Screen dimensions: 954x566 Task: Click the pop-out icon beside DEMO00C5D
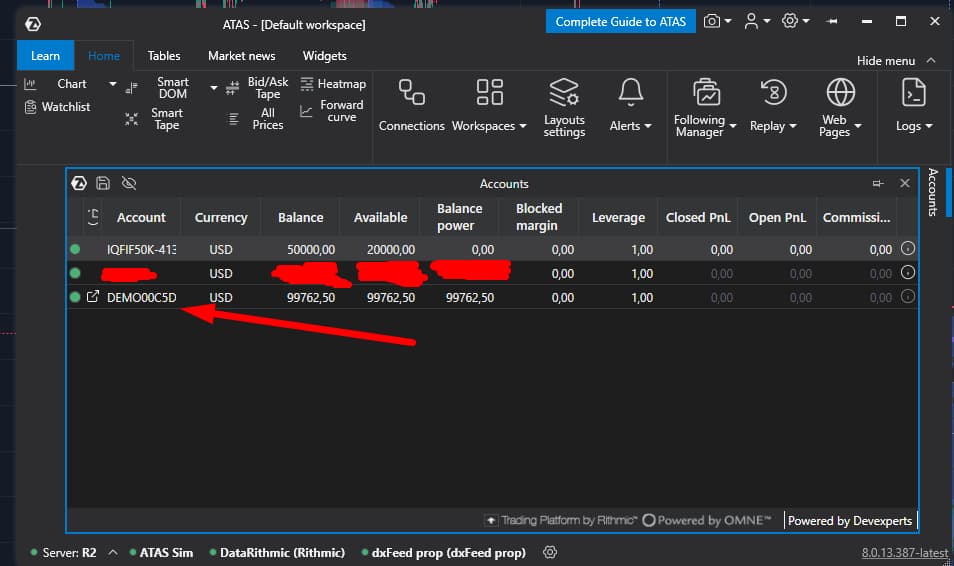92,296
